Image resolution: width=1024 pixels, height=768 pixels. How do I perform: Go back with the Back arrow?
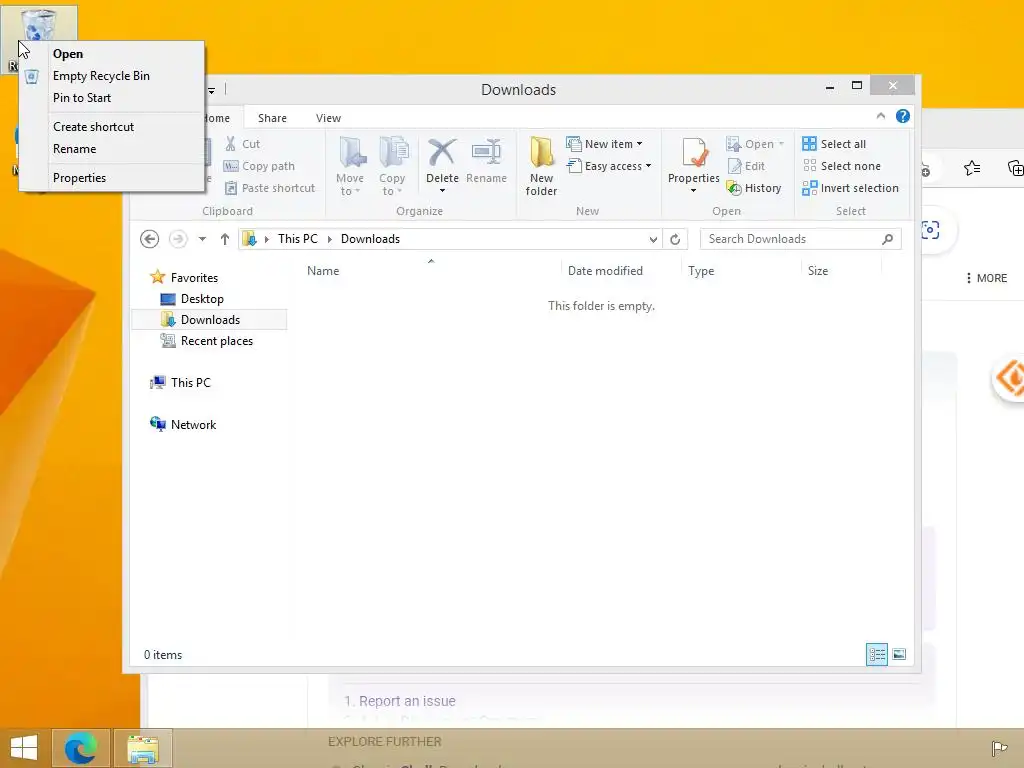click(x=150, y=239)
